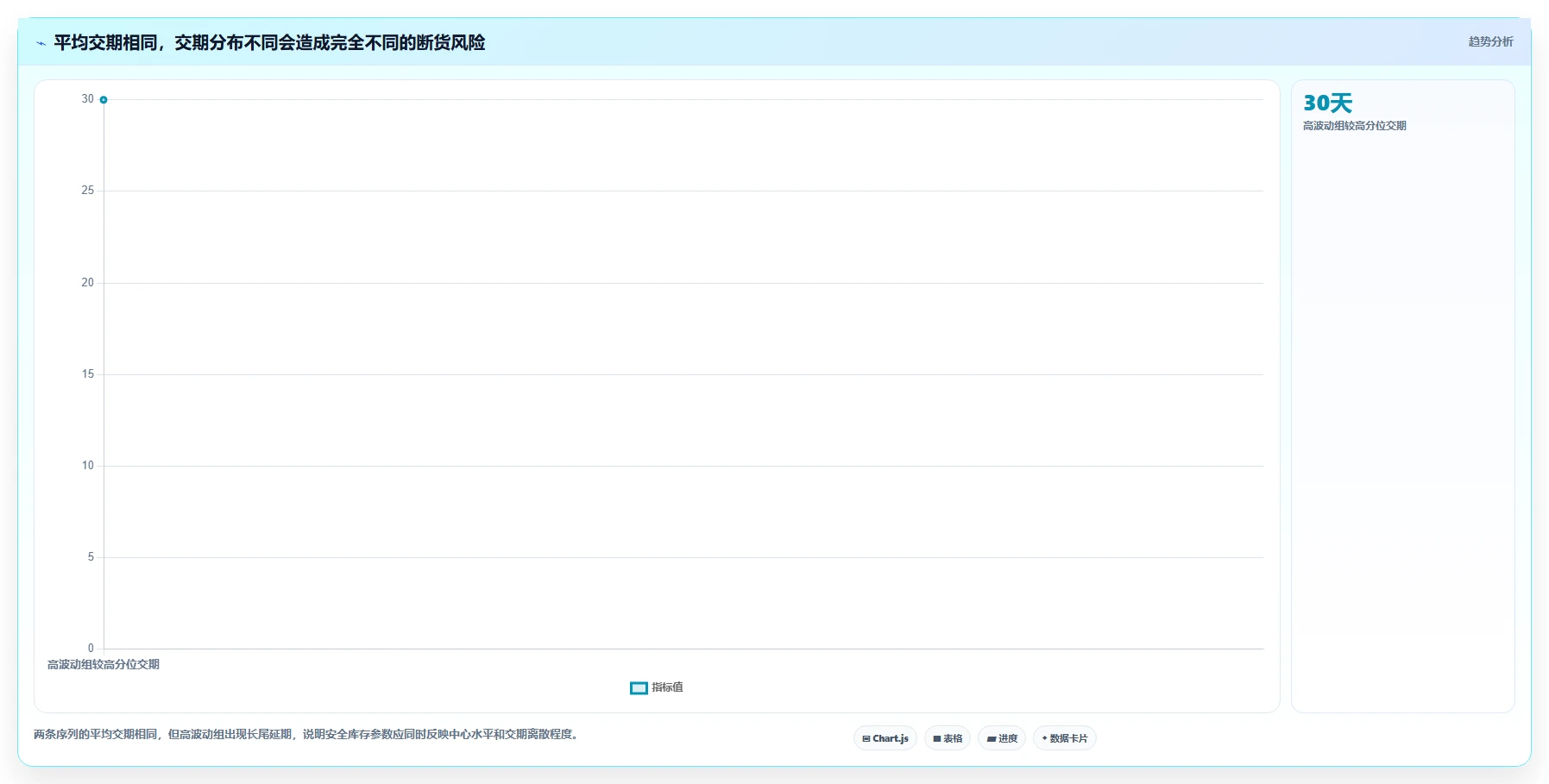Screen dimensions: 1549x784
Task: Click the 数据卡片 tag icon
Action: click(1044, 738)
